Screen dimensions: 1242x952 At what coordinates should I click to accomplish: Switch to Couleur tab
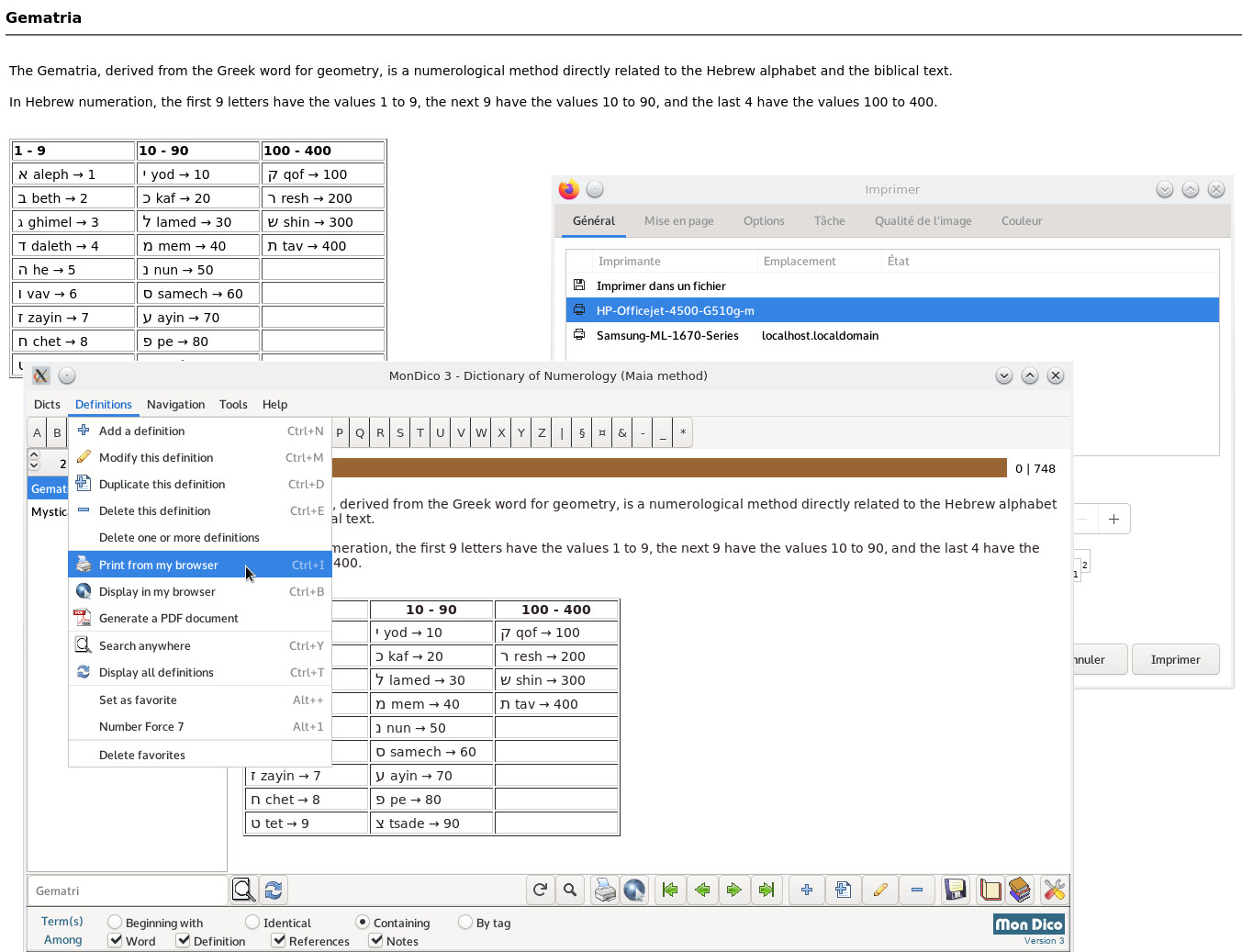click(1022, 220)
